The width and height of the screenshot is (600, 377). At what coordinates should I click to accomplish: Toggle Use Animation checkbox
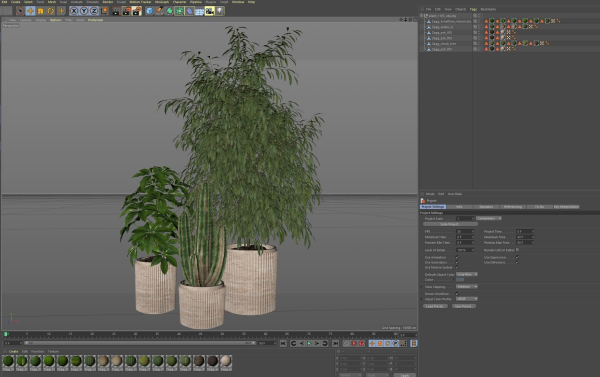[x=457, y=257]
